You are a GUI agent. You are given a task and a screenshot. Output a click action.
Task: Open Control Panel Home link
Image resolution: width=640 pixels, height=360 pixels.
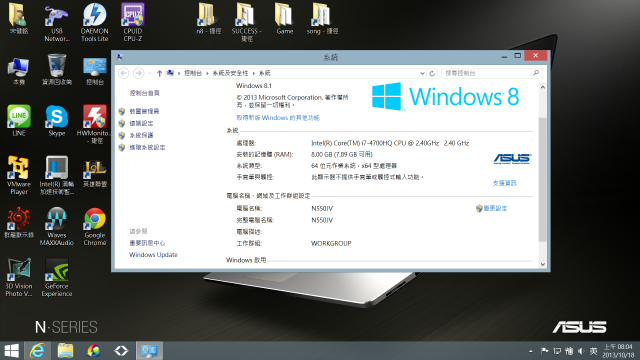point(144,93)
